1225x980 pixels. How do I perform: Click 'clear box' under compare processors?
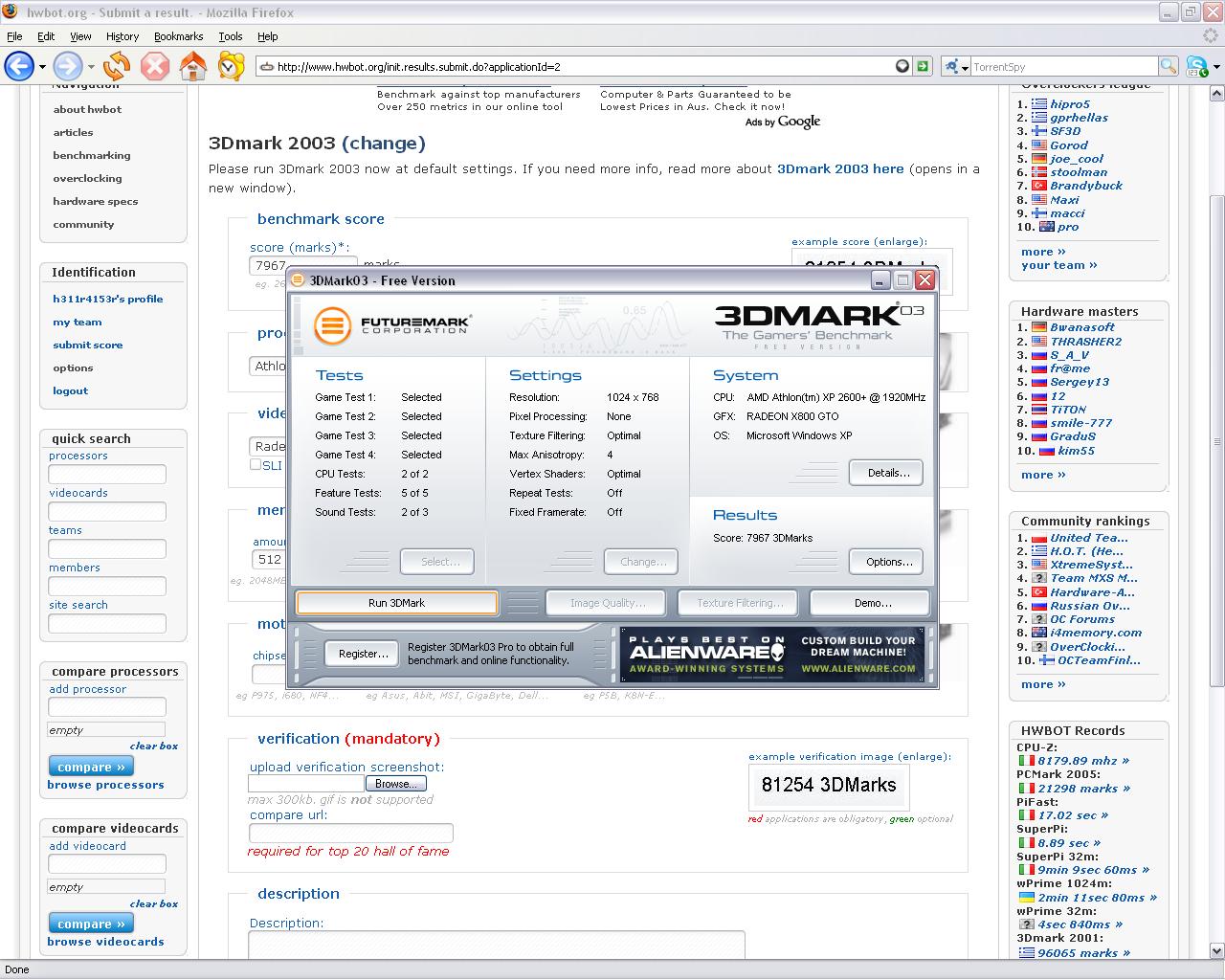(154, 746)
